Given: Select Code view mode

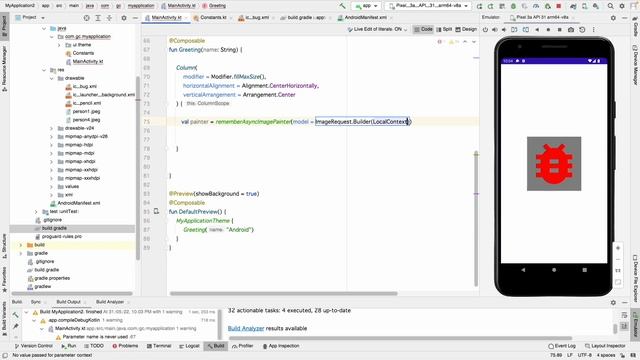Looking at the screenshot, I should 423,29.
